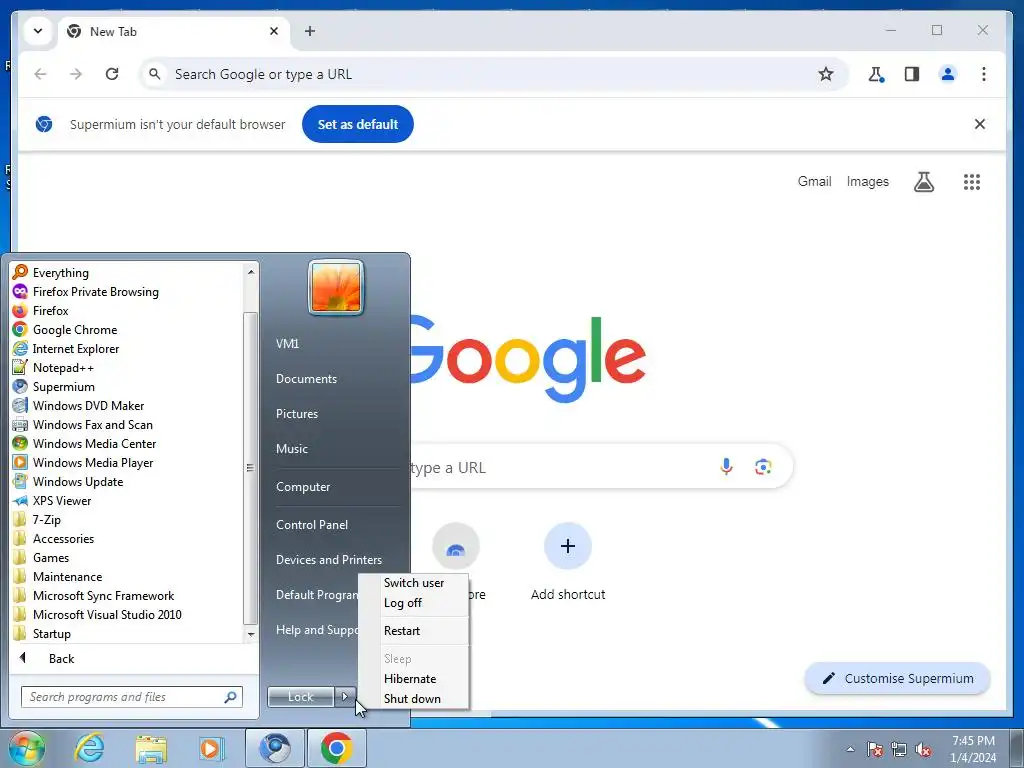
Task: Open Computer from the Start menu
Action: [303, 487]
